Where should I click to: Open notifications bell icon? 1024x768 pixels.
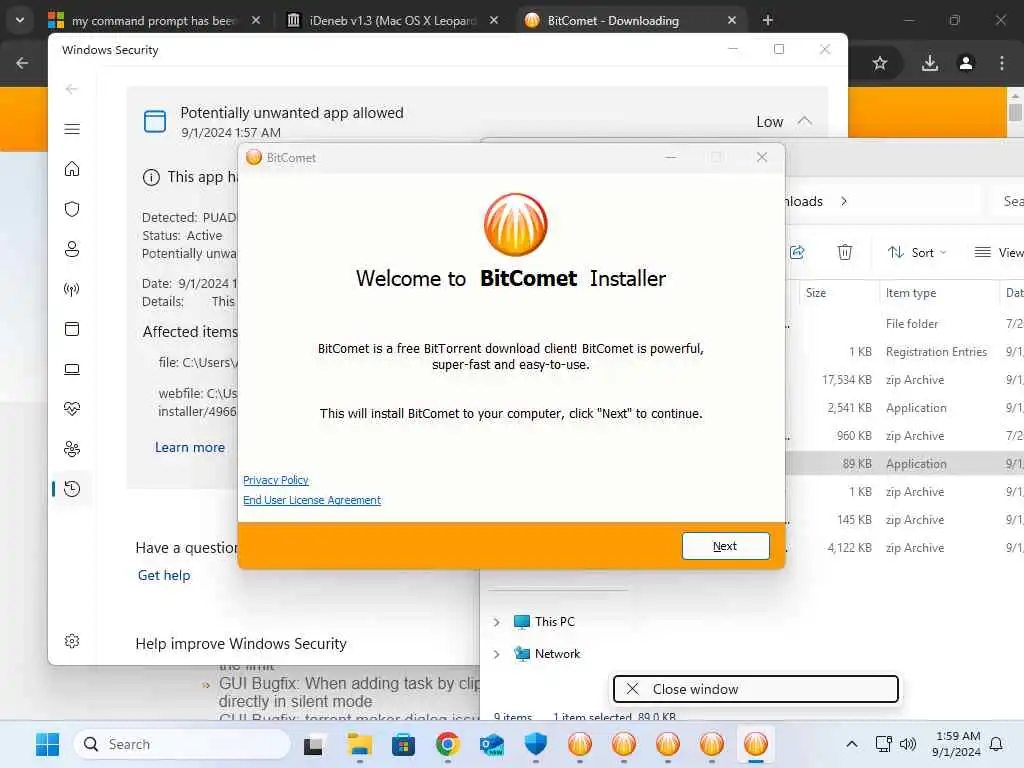(x=996, y=744)
